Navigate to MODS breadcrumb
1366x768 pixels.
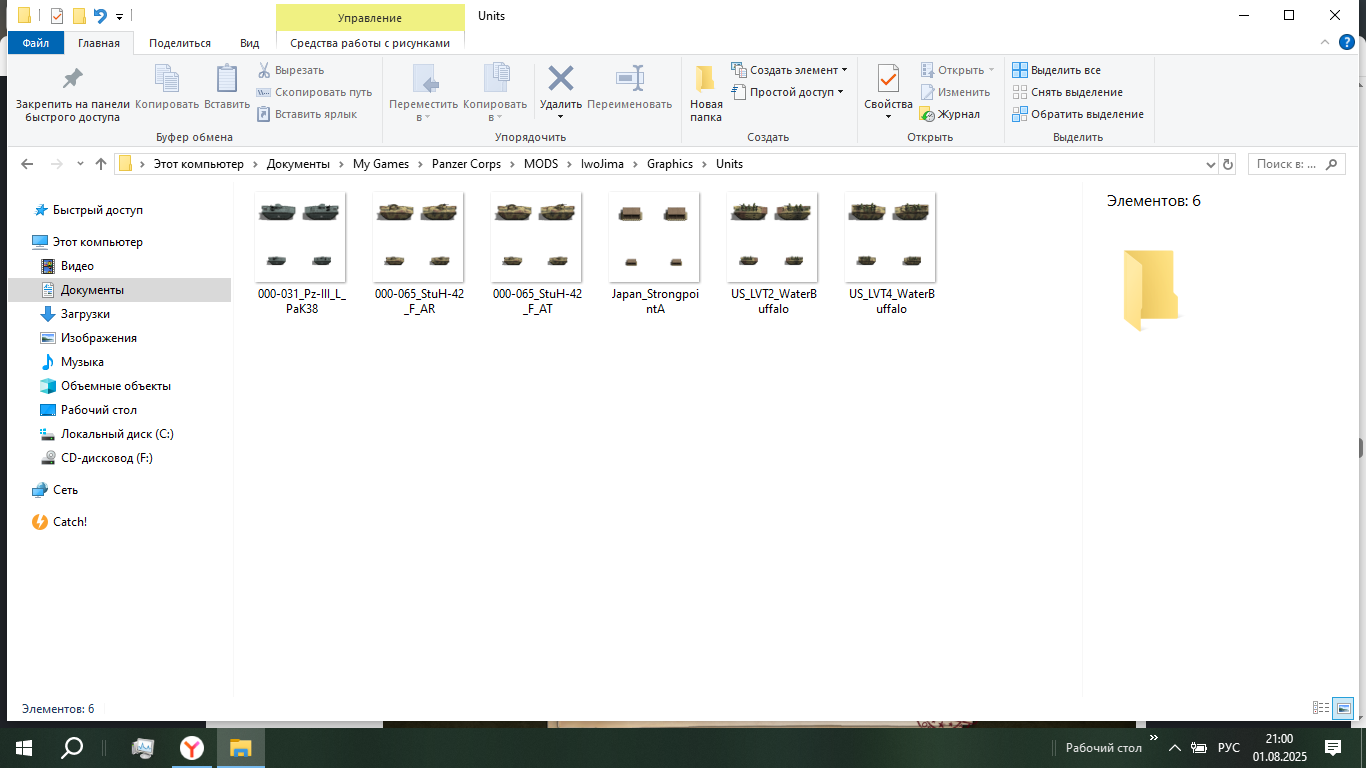pyautogui.click(x=541, y=164)
